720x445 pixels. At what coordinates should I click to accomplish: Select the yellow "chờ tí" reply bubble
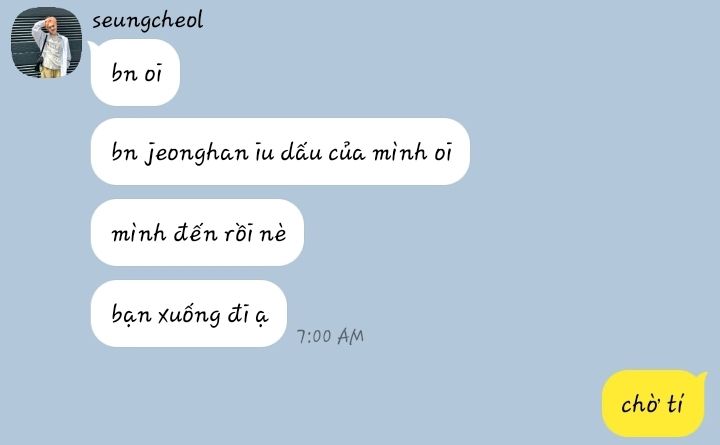[653, 404]
